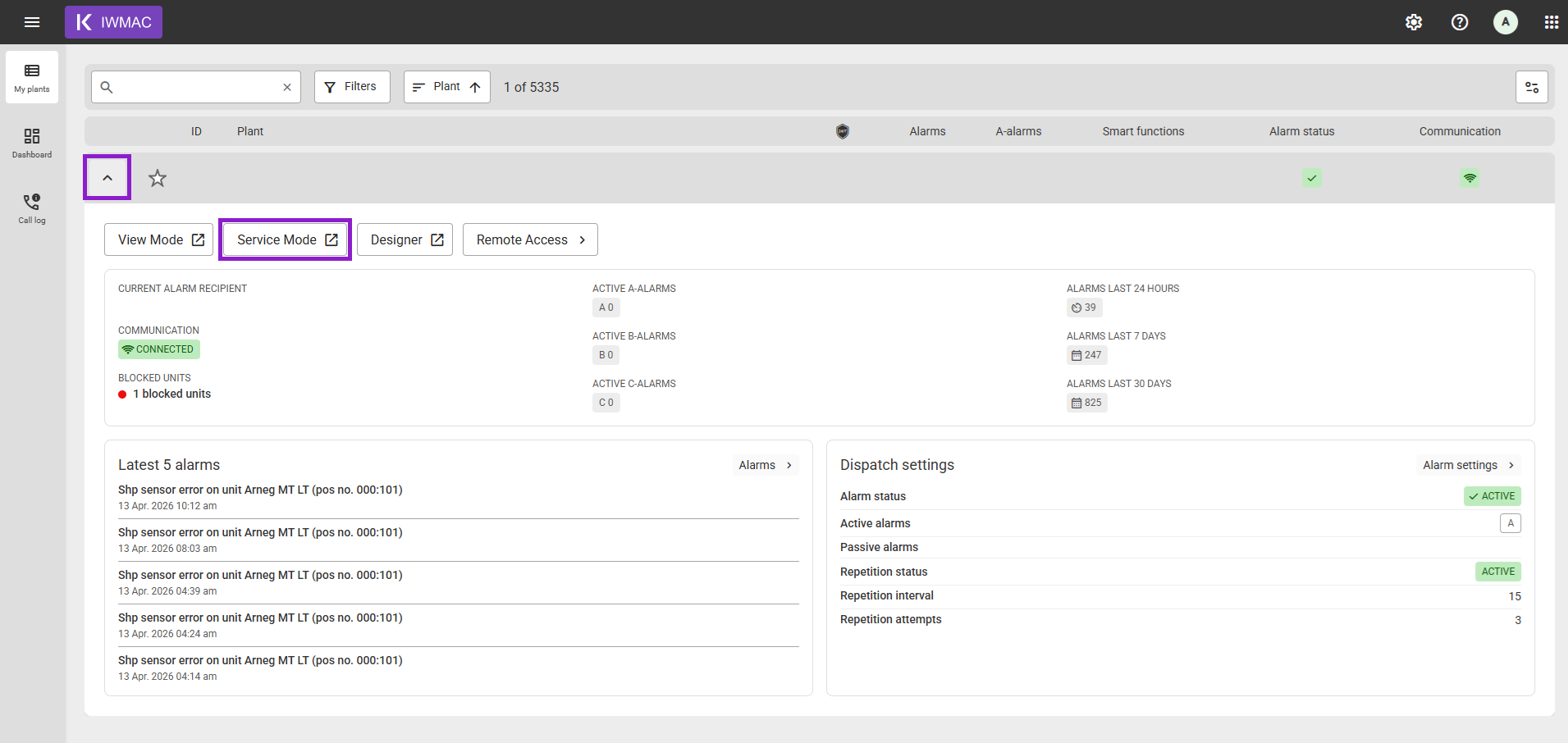Click the Passive alarms row label
This screenshot has height=743, width=1568.
point(879,547)
